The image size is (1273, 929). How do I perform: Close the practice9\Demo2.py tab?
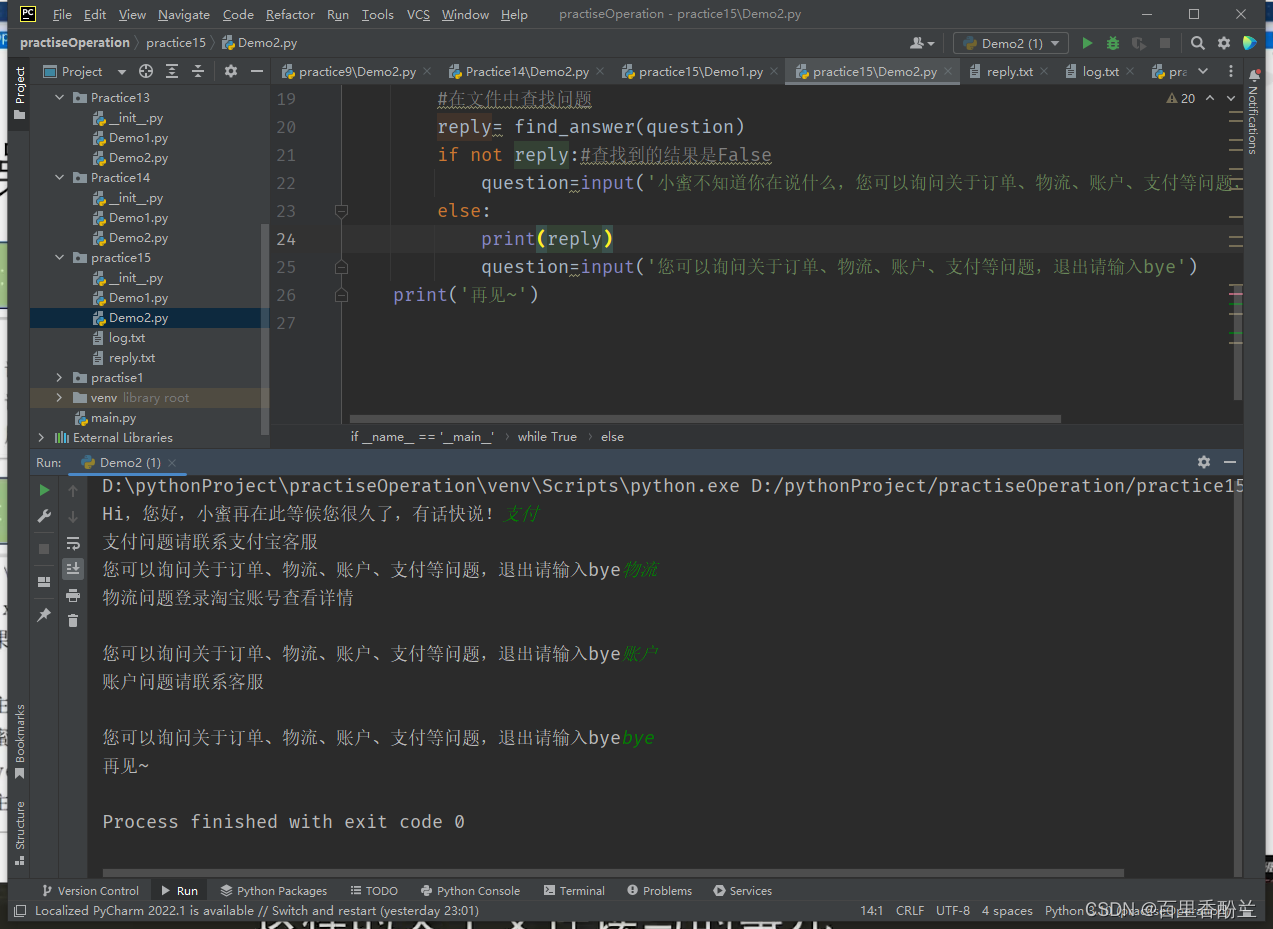pyautogui.click(x=427, y=71)
